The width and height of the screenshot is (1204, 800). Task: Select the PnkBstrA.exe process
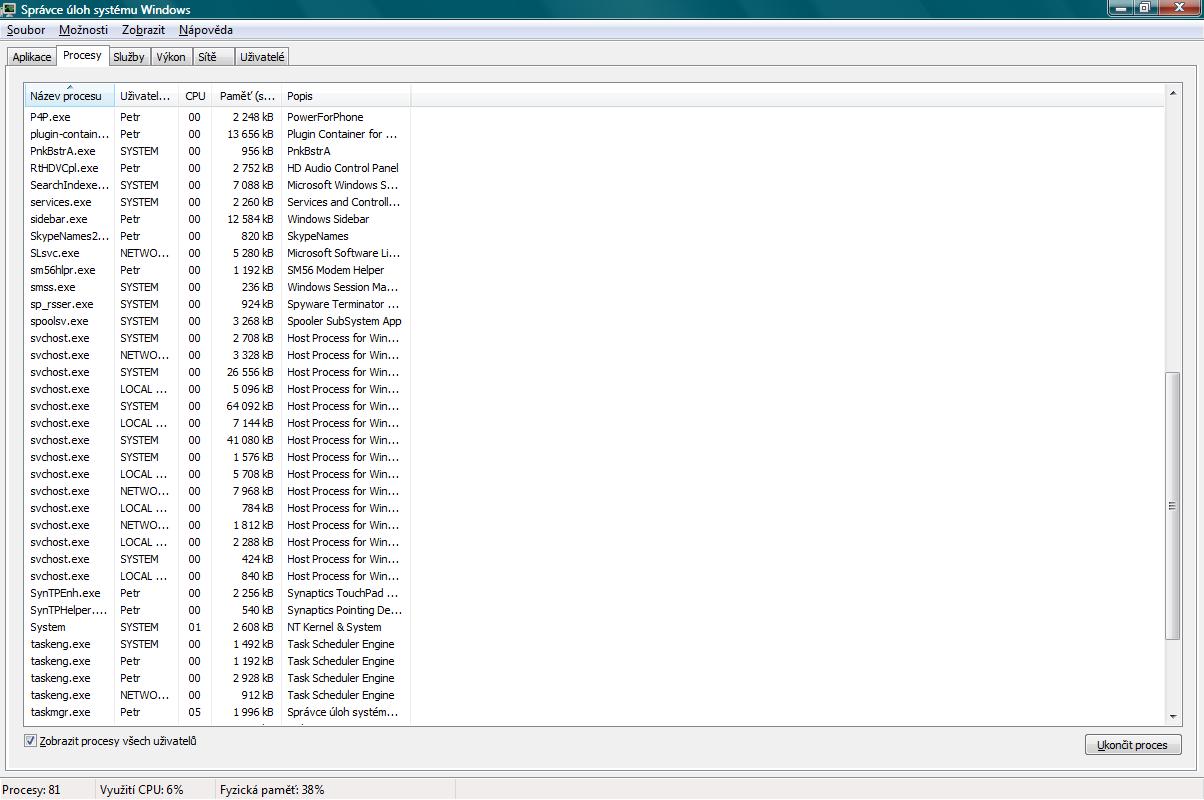pyautogui.click(x=217, y=151)
